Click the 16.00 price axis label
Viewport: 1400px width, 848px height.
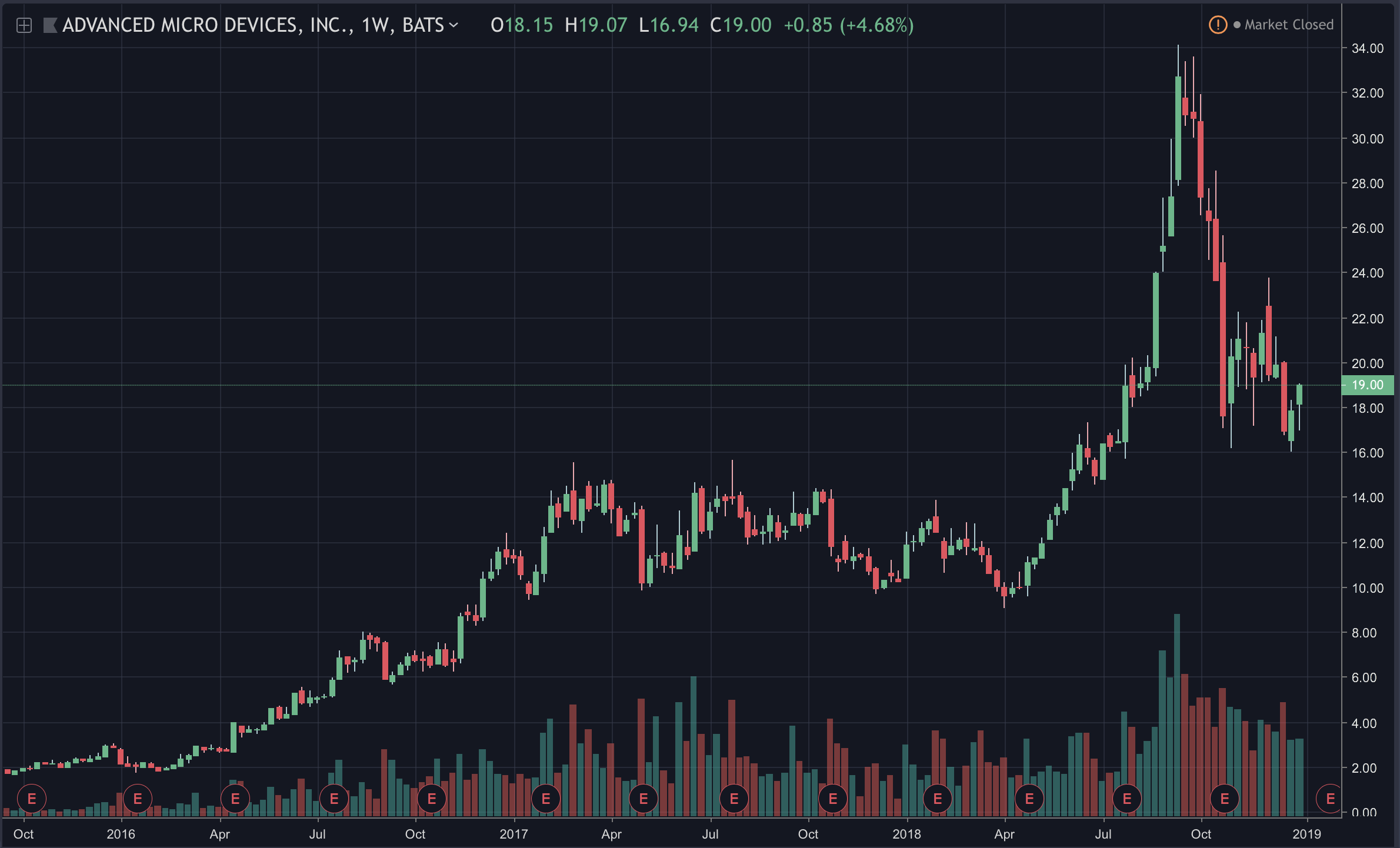[1368, 453]
